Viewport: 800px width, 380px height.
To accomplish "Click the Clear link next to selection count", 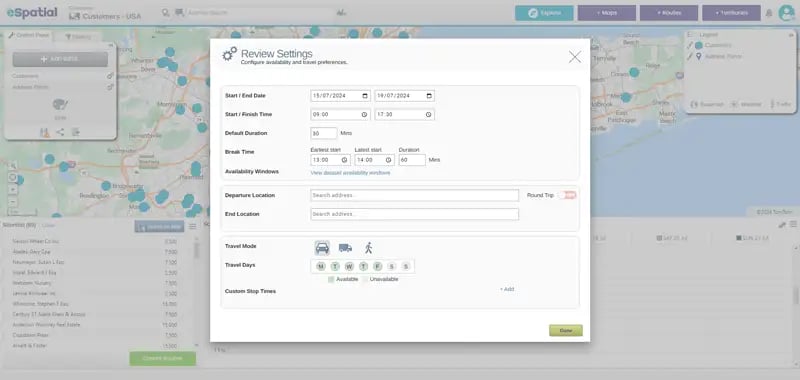I will coord(47,225).
